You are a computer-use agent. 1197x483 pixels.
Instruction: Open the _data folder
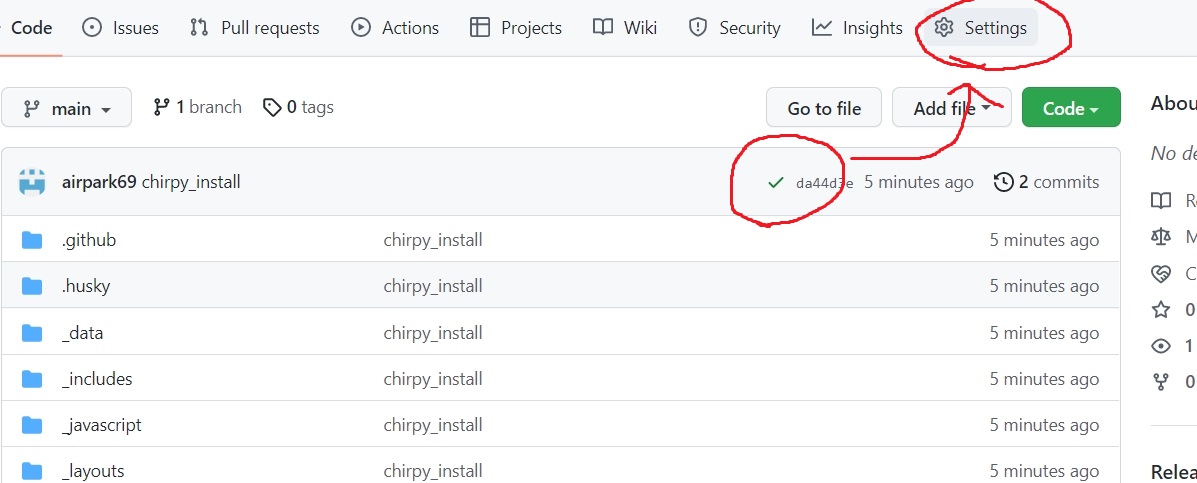[x=82, y=333]
